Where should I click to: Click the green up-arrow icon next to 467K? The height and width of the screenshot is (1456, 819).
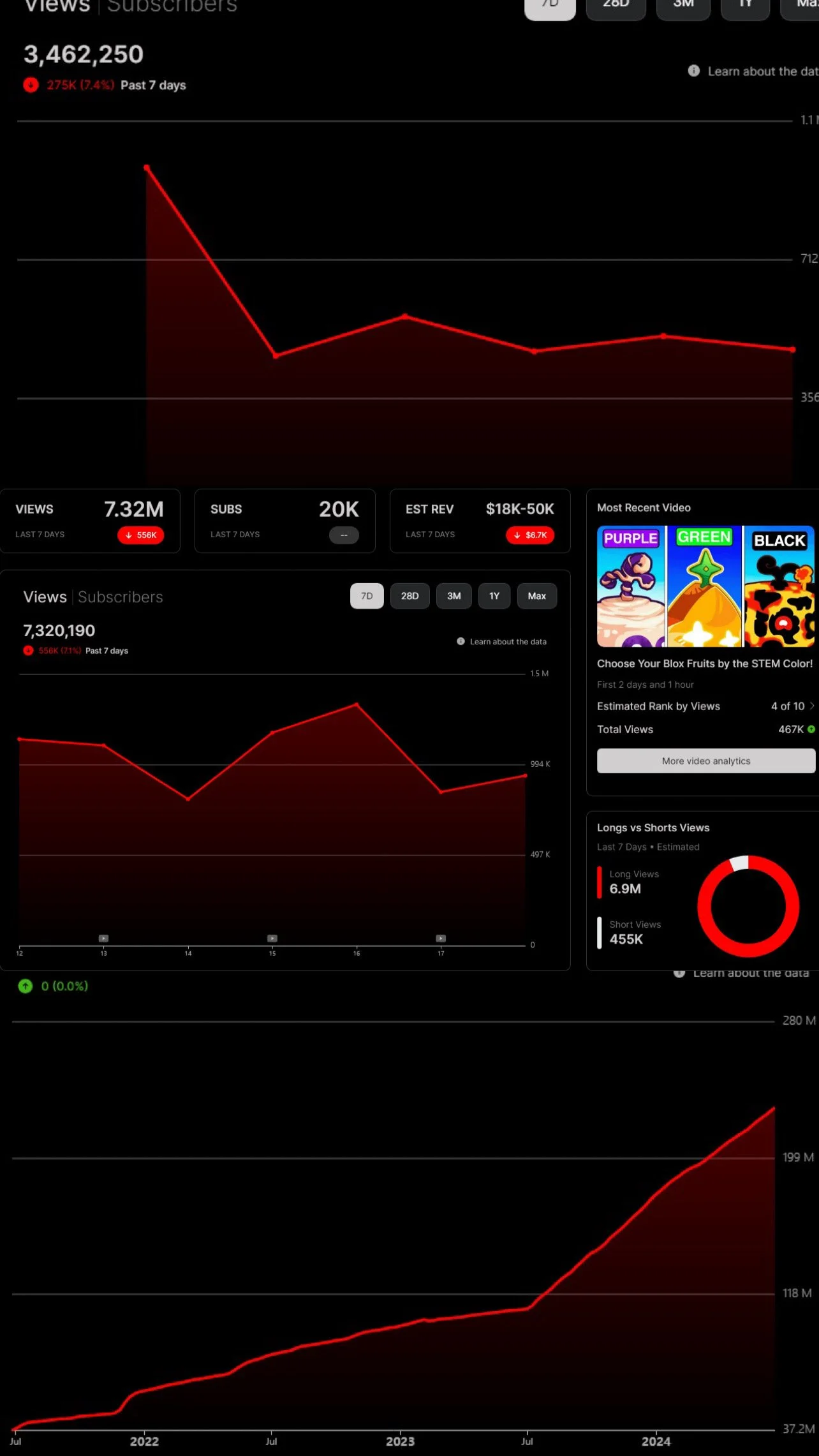click(811, 729)
